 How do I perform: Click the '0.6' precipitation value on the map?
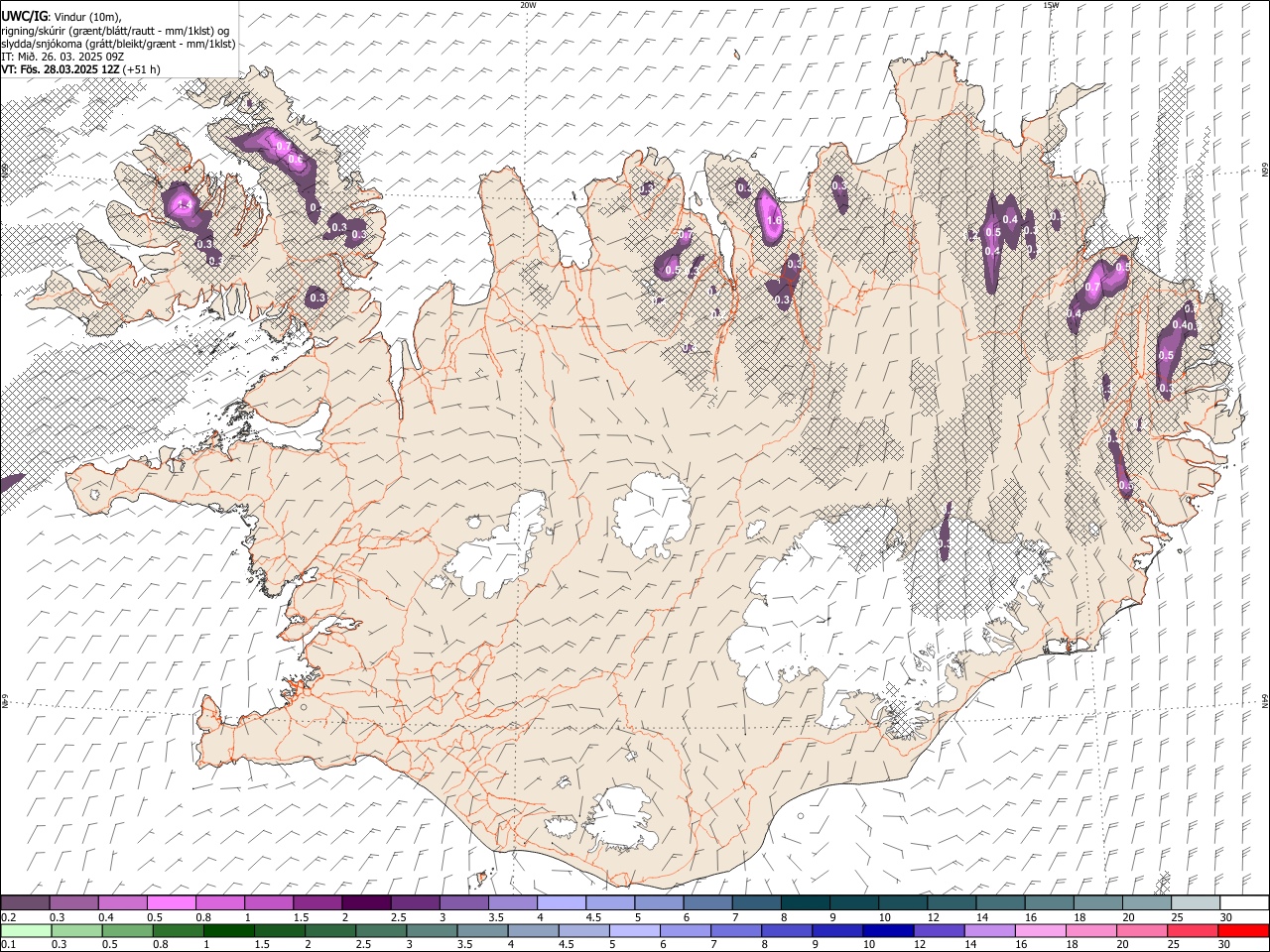pyautogui.click(x=295, y=160)
